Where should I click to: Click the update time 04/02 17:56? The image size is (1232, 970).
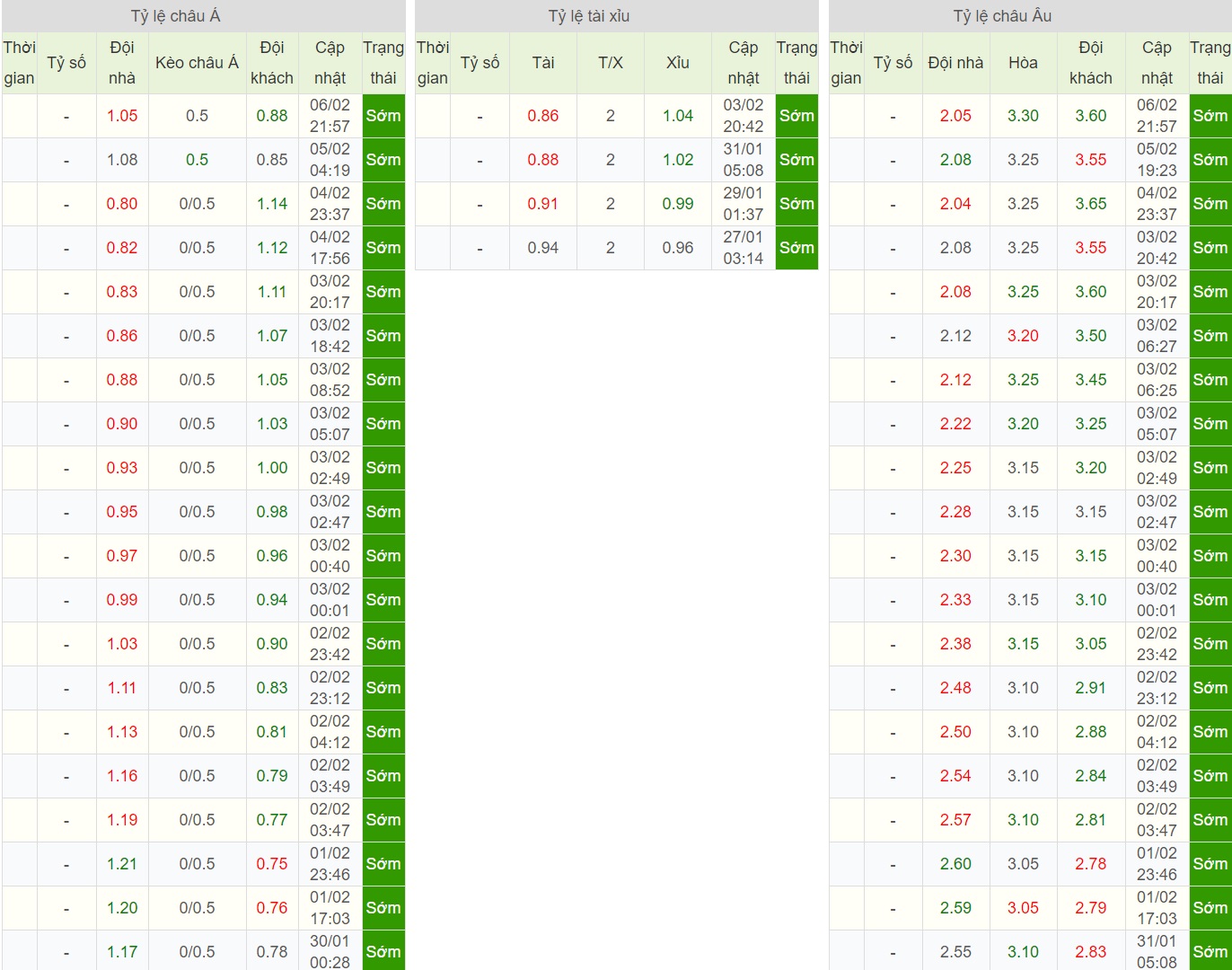pos(330,248)
